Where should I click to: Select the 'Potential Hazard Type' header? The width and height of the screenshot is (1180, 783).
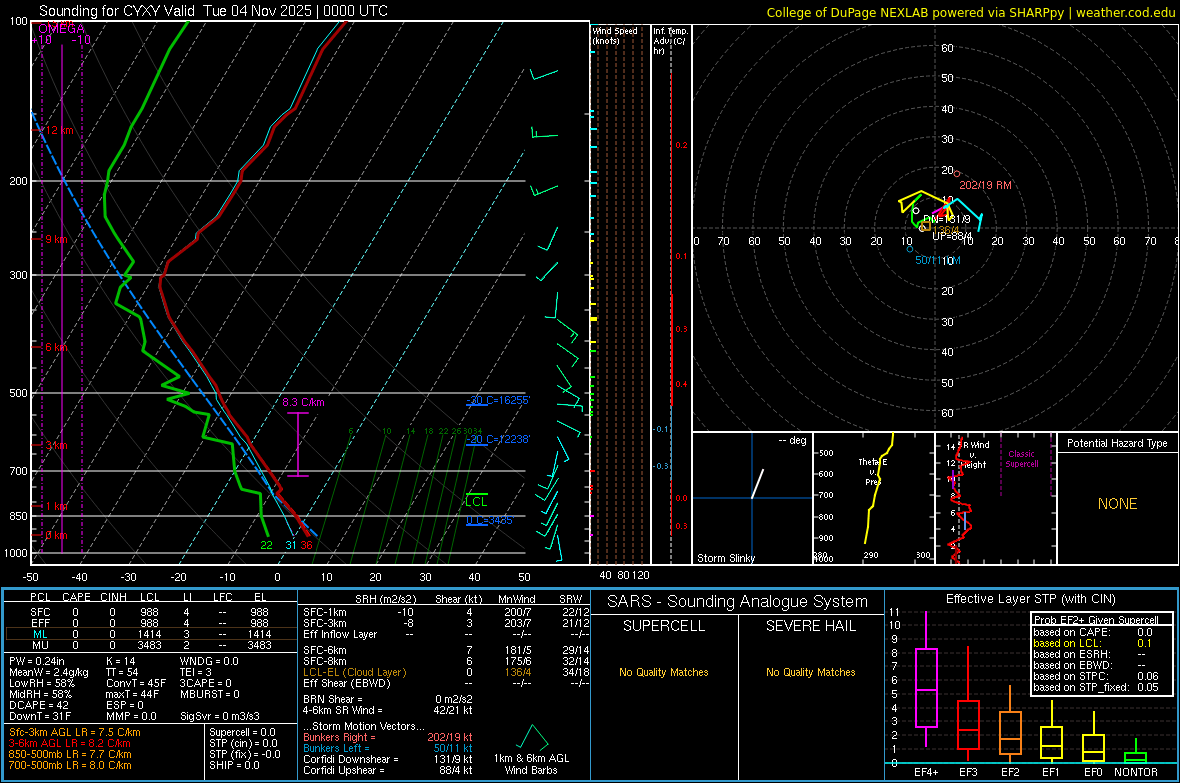tap(1117, 443)
